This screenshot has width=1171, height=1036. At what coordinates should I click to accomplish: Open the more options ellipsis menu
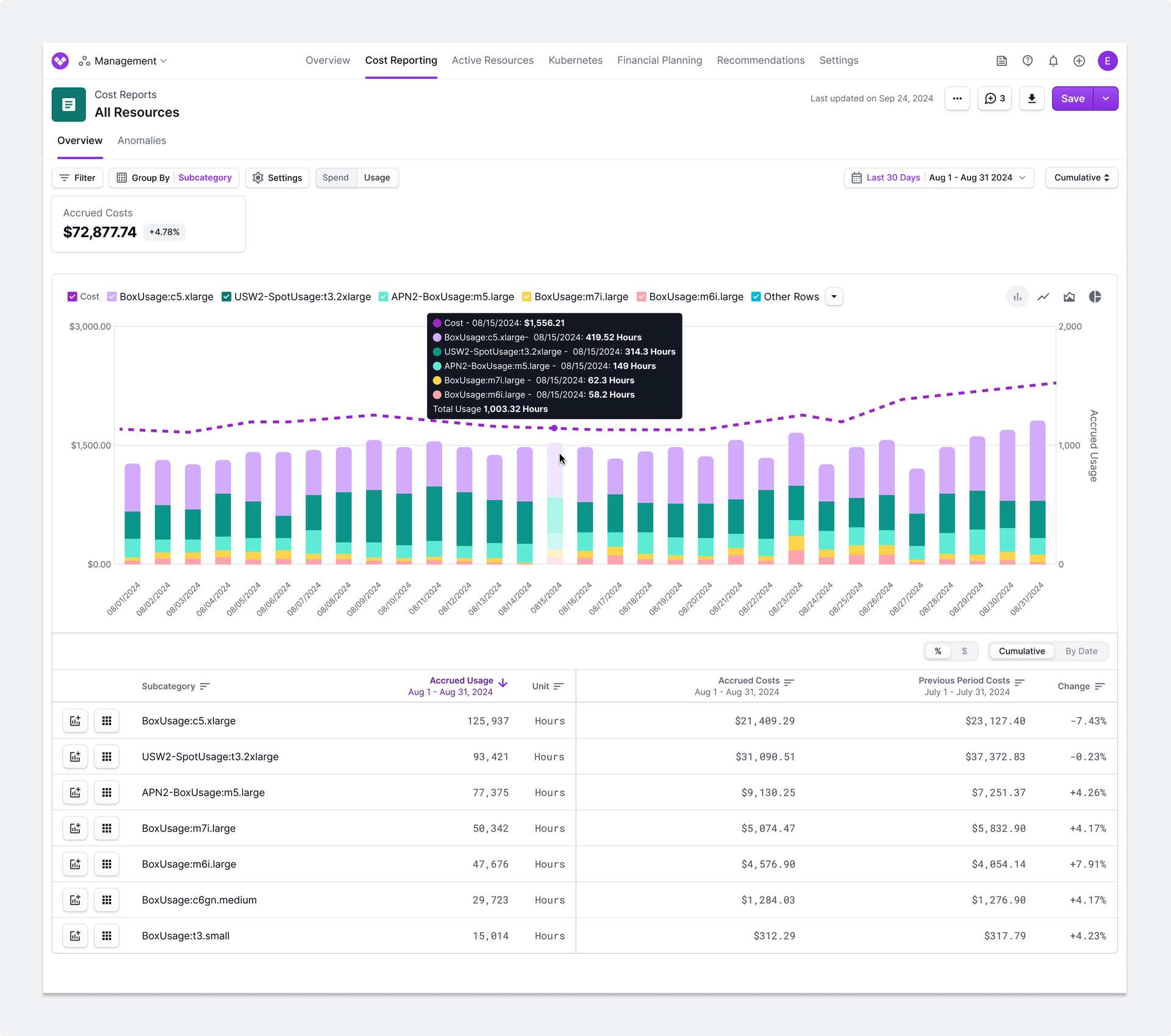pyautogui.click(x=957, y=98)
